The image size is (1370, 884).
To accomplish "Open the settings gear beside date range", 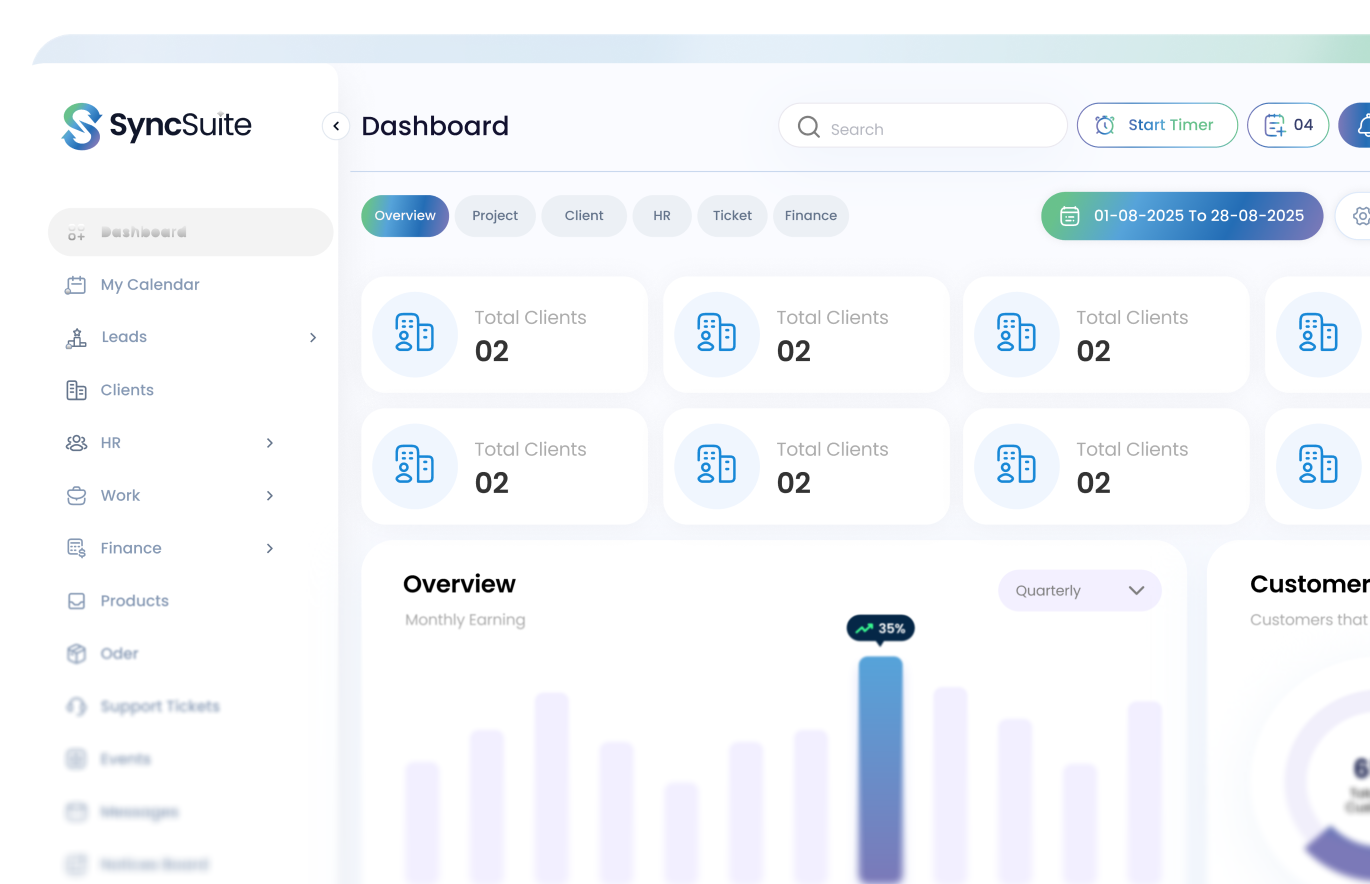I will click(1360, 216).
